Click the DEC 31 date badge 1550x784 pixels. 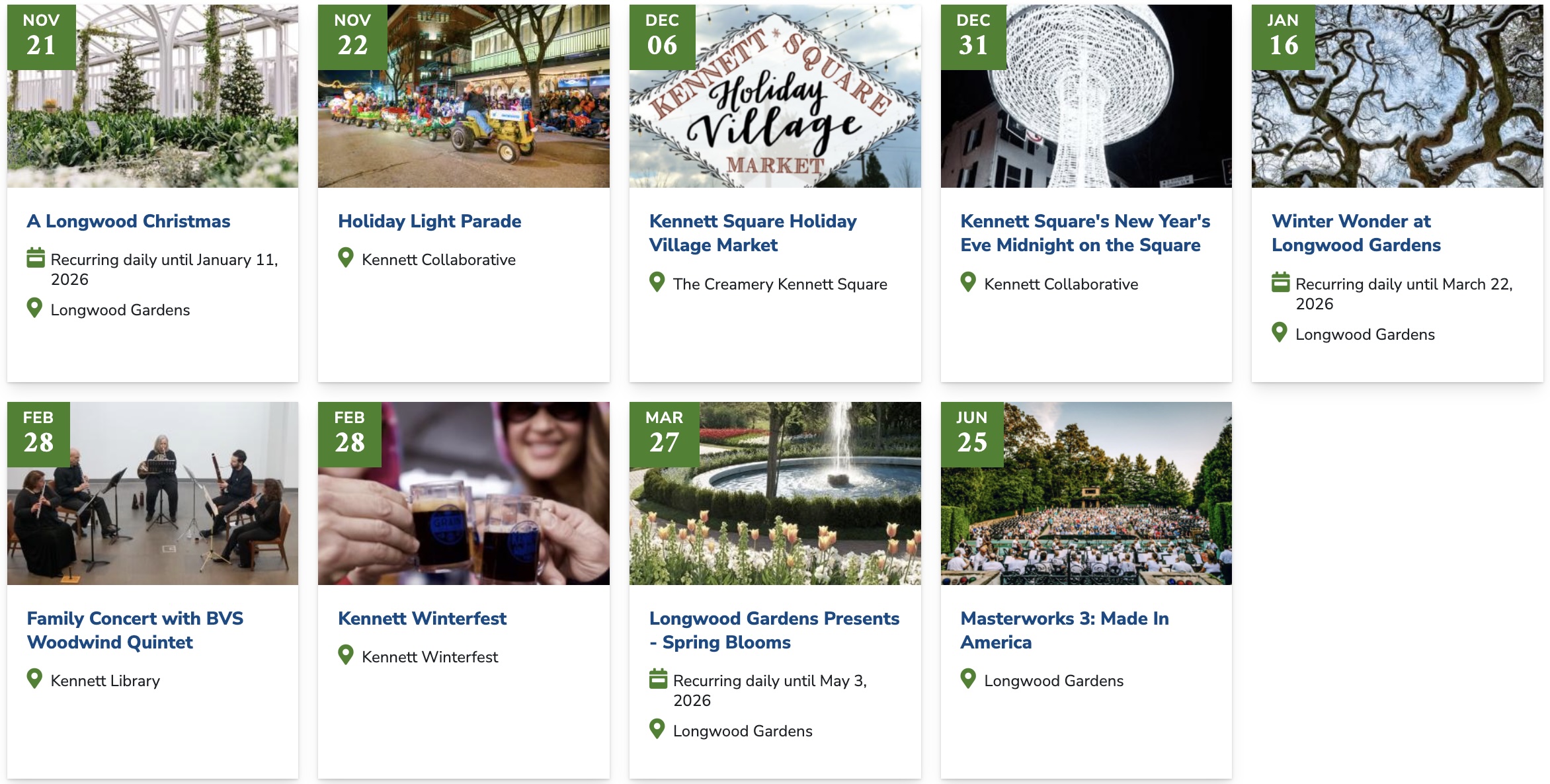tap(973, 36)
